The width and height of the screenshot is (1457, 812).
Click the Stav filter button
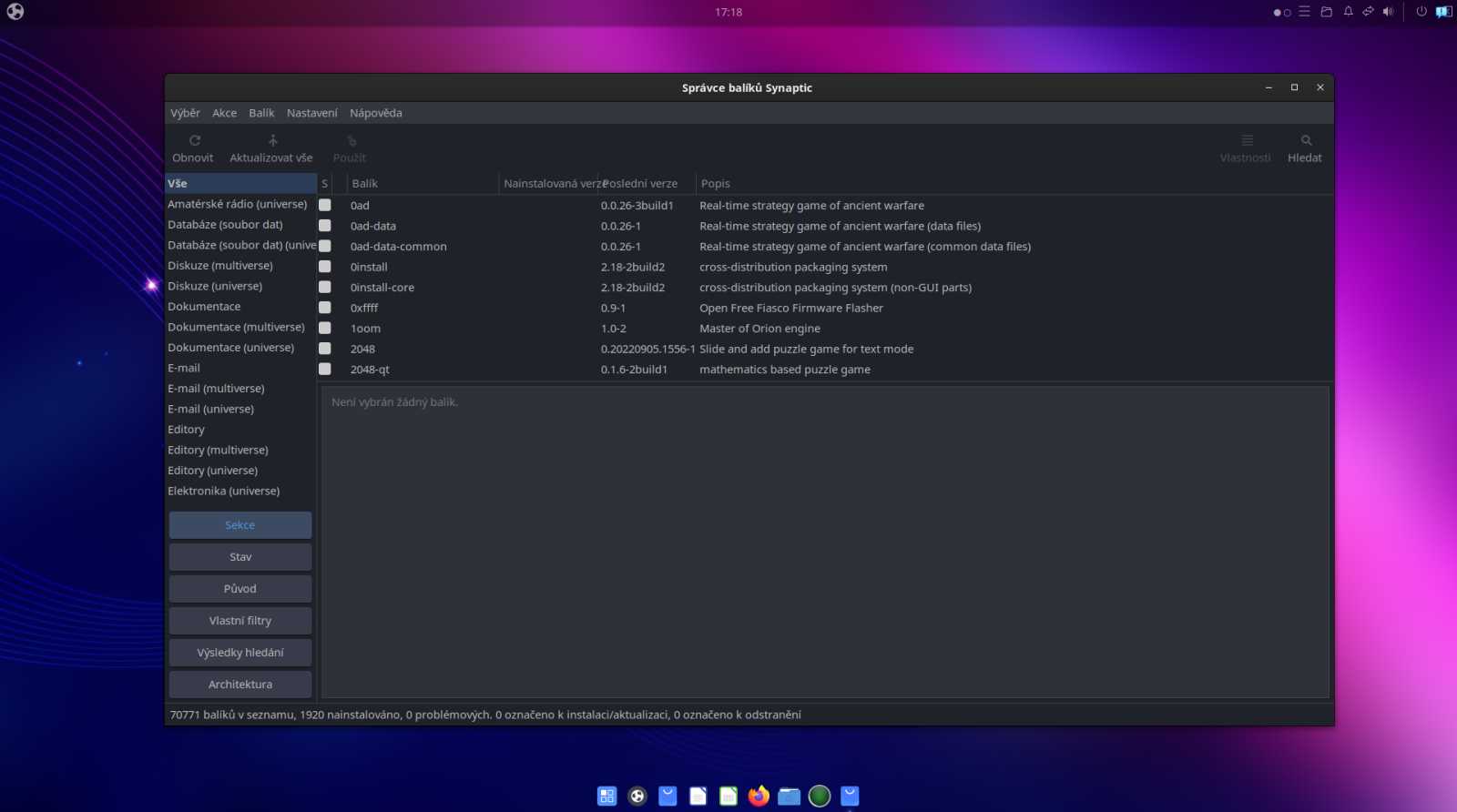[x=240, y=557]
